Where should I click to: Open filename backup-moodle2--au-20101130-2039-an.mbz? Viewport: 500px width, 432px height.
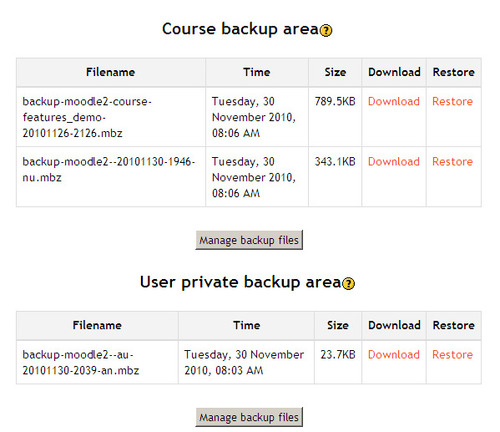[81, 363]
